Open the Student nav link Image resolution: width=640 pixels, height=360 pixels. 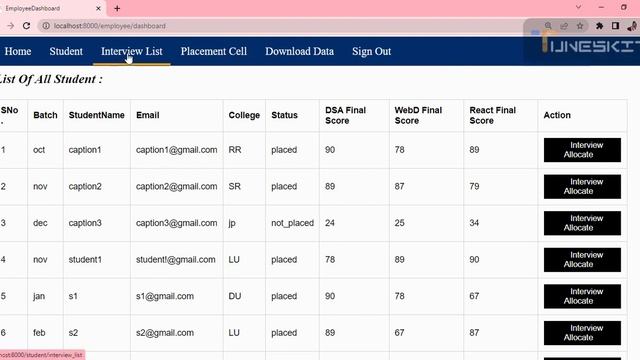66,51
